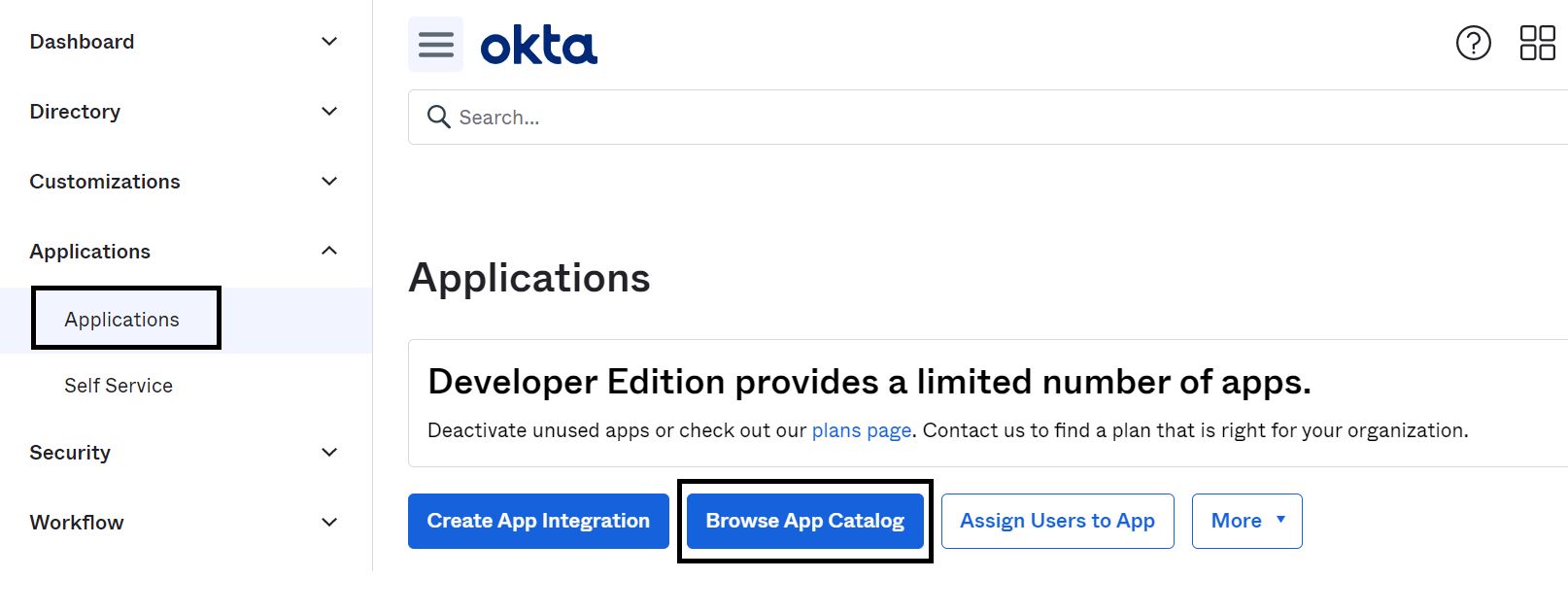Expand the Dashboard chevron
The image size is (1568, 613).
point(329,42)
